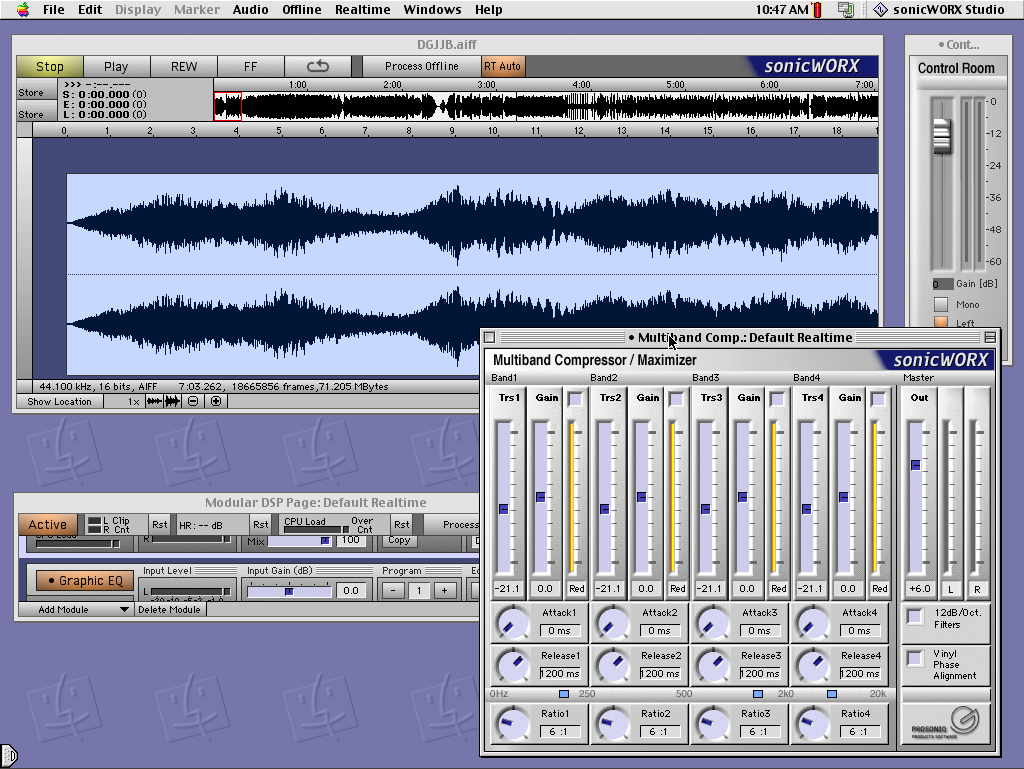Click the battery icon in menu bar
This screenshot has height=769, width=1024.
pos(817,9)
